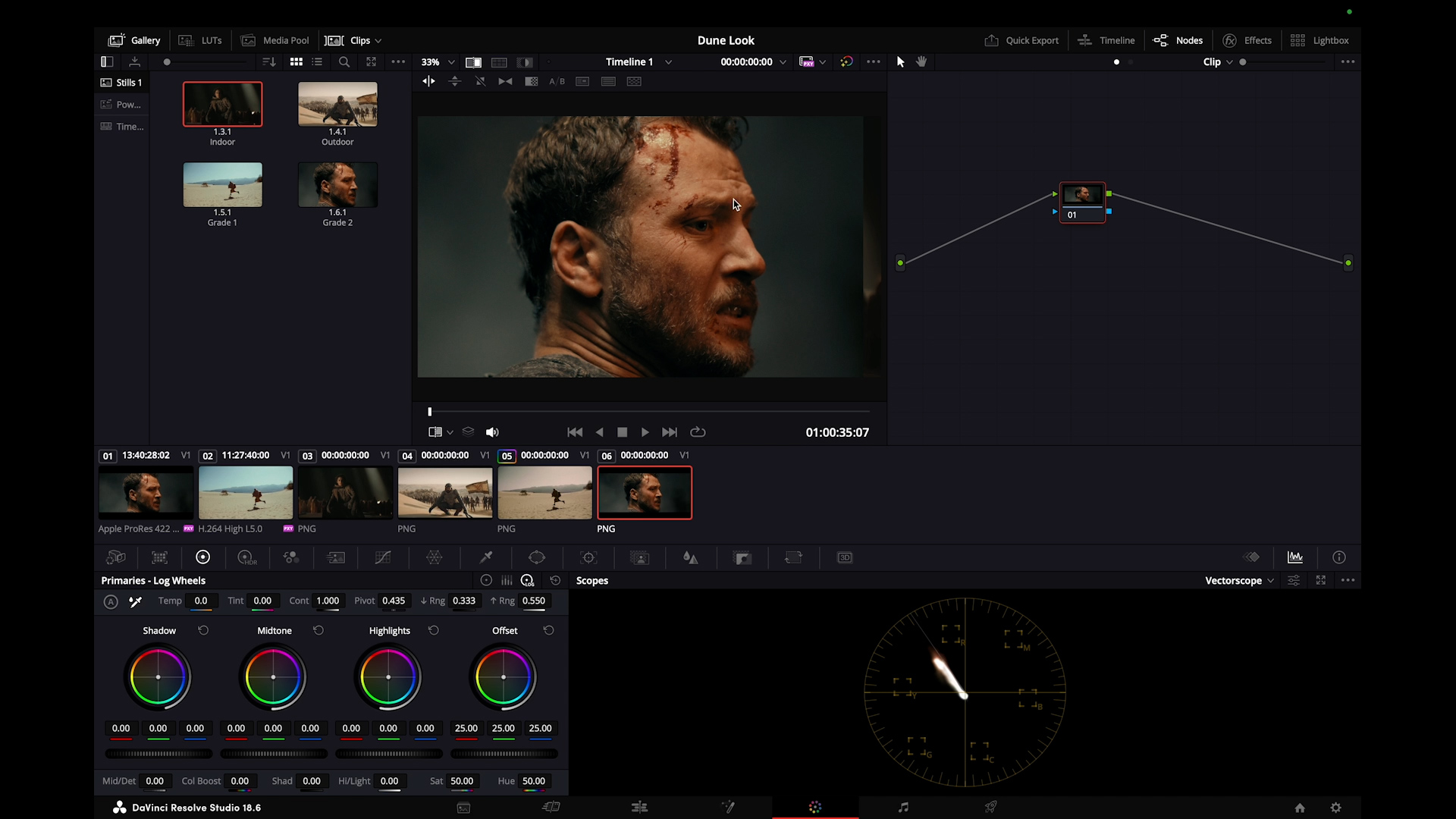Open the Curves palette icon
This screenshot has height=819, width=1456.
383,557
